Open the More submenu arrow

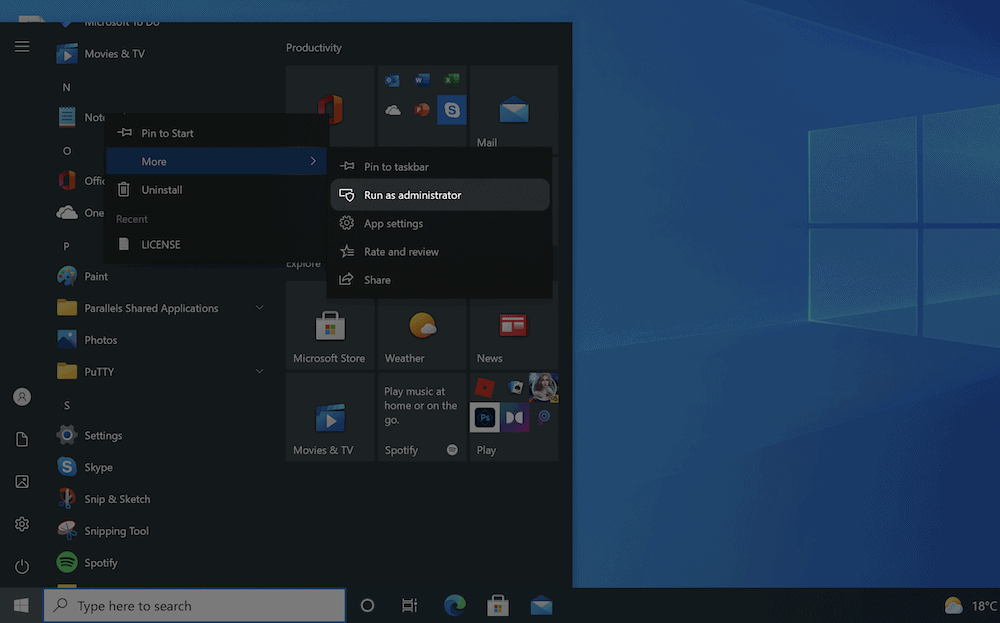(313, 161)
